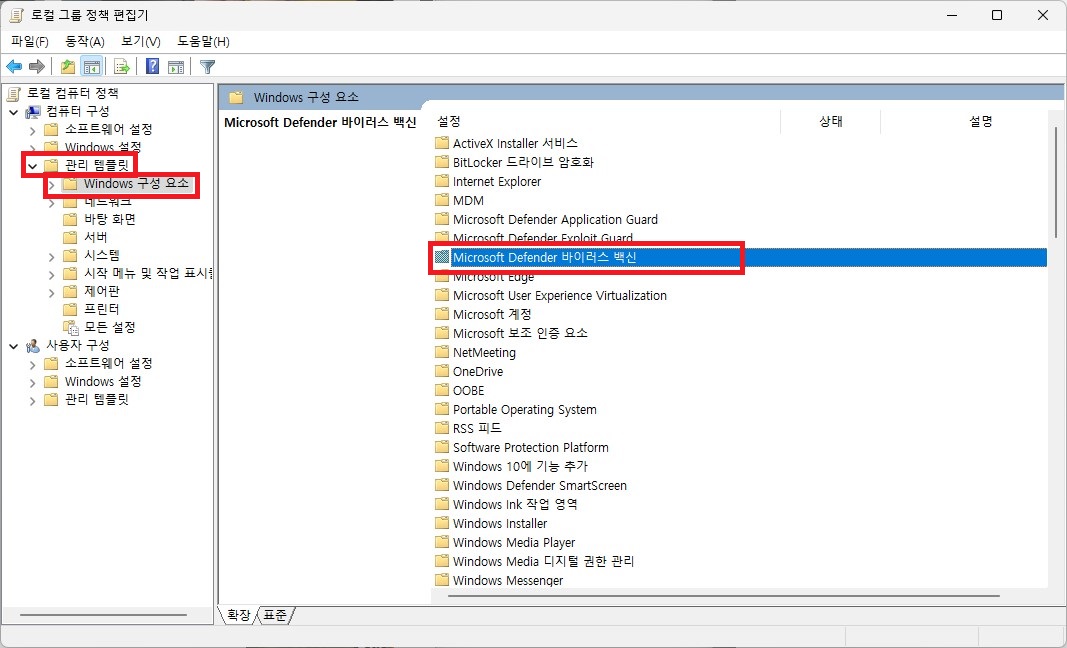Select 프린터 in the tree

point(101,310)
